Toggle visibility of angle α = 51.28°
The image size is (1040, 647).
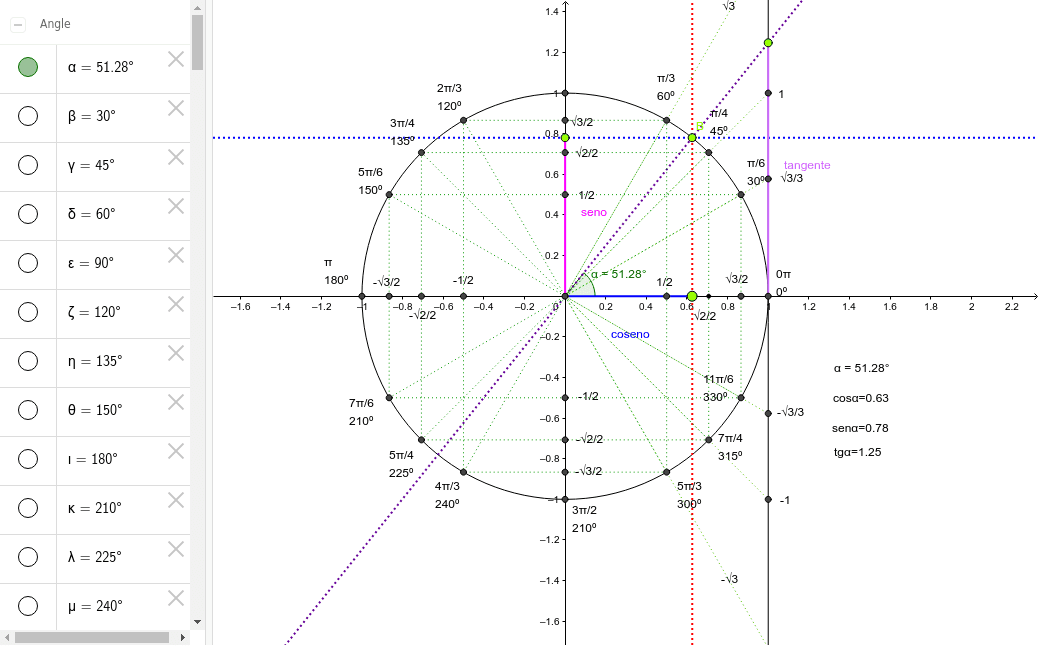[28, 67]
